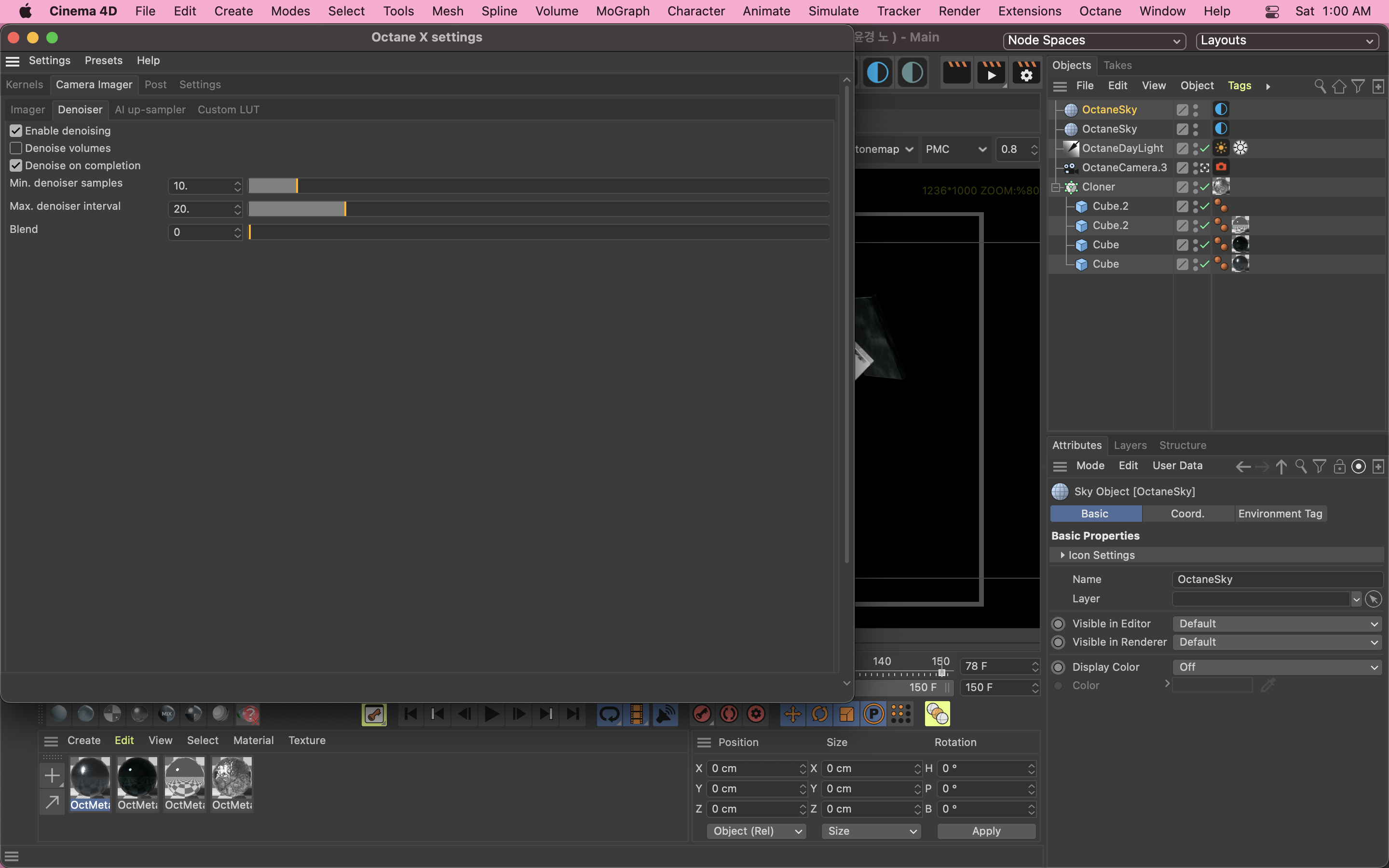
Task: Click the Octane settings gear clapperboard icon
Action: [x=1026, y=73]
